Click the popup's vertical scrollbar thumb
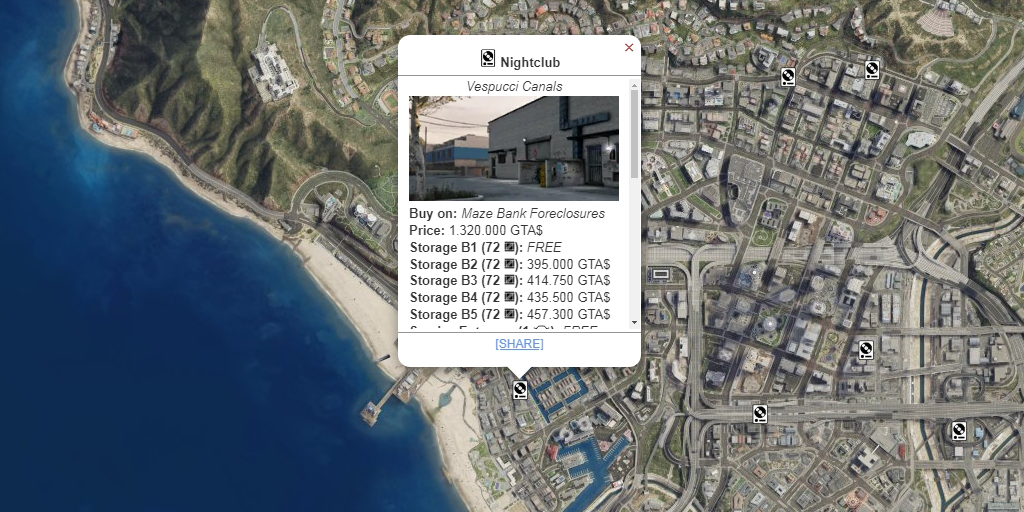The image size is (1024, 512). coord(634,134)
